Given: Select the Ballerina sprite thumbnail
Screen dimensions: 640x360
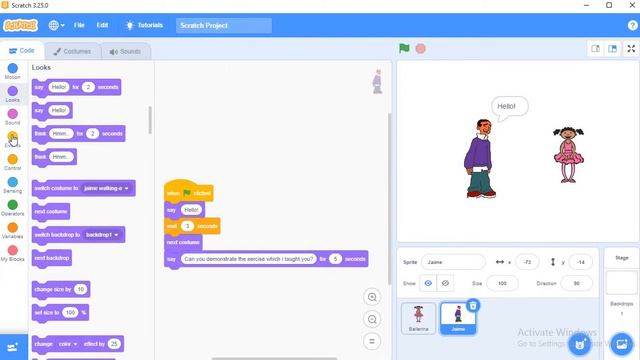Looking at the screenshot, I should point(418,318).
